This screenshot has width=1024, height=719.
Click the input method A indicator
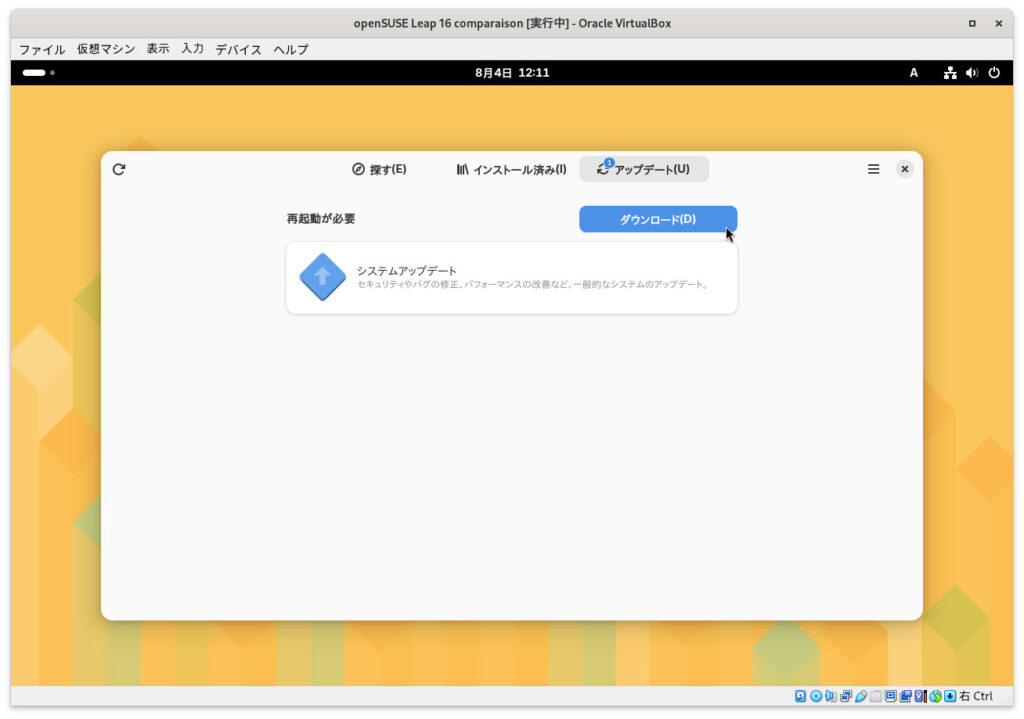point(914,72)
